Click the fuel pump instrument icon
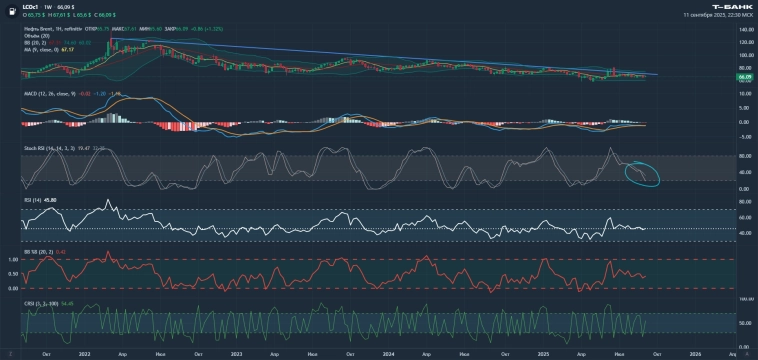The height and width of the screenshot is (360, 758). pyautogui.click(x=11, y=11)
